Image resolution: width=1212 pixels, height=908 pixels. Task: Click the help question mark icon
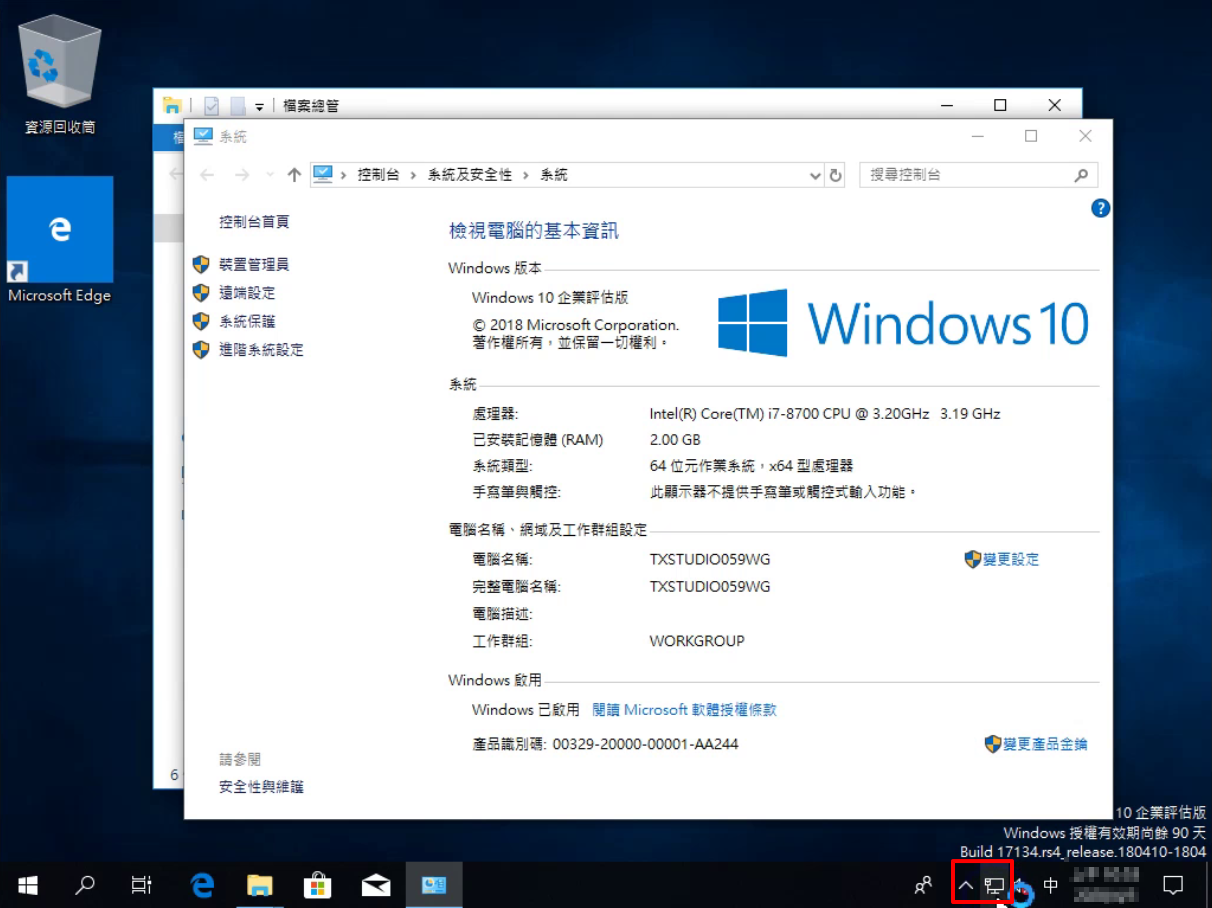(1100, 208)
